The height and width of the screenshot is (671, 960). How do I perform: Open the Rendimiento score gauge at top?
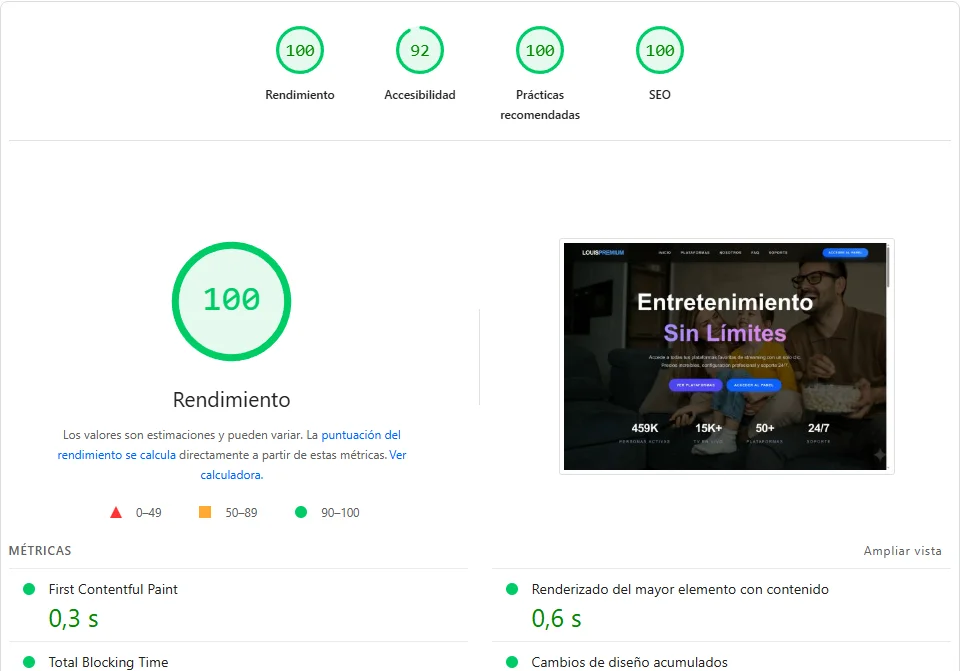coord(300,50)
